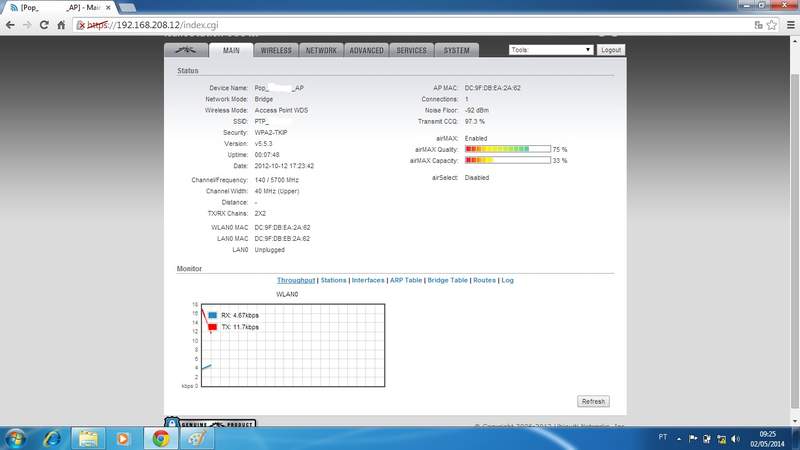Viewport: 800px width, 450px height.
Task: Click the insecure HTTPS warning icon
Action: [x=81, y=25]
